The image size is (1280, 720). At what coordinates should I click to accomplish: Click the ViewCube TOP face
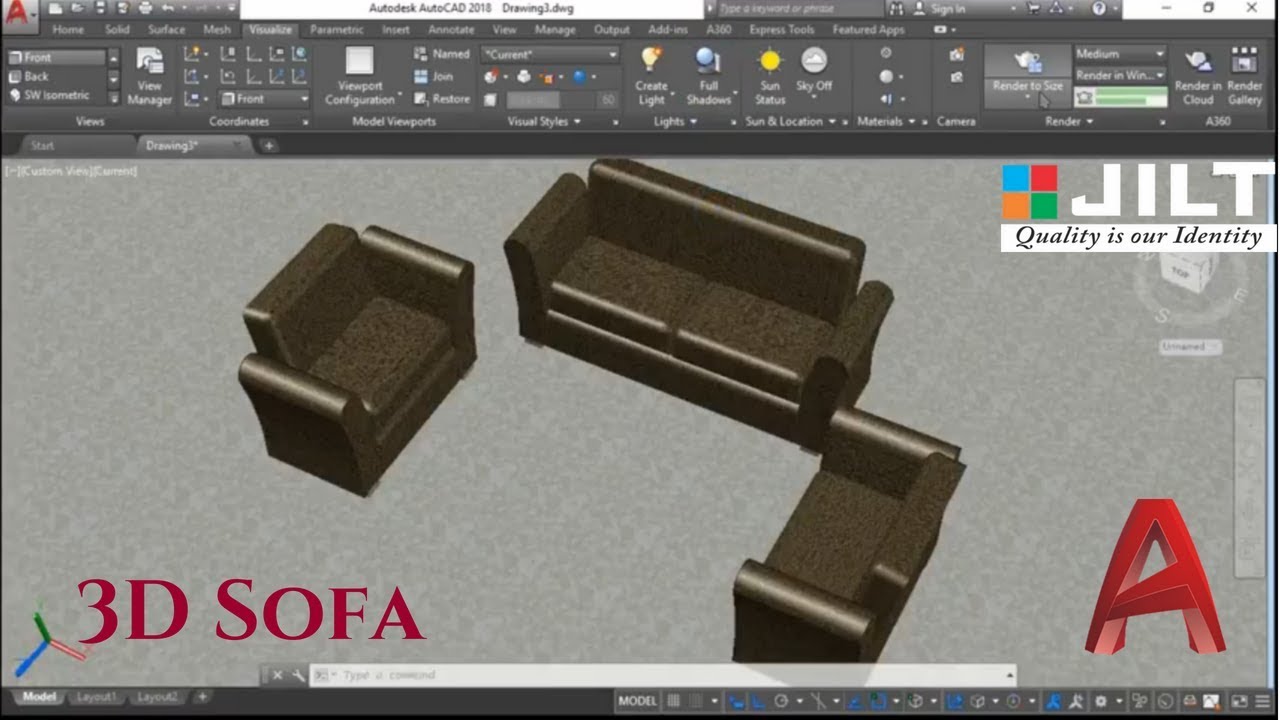[1181, 272]
